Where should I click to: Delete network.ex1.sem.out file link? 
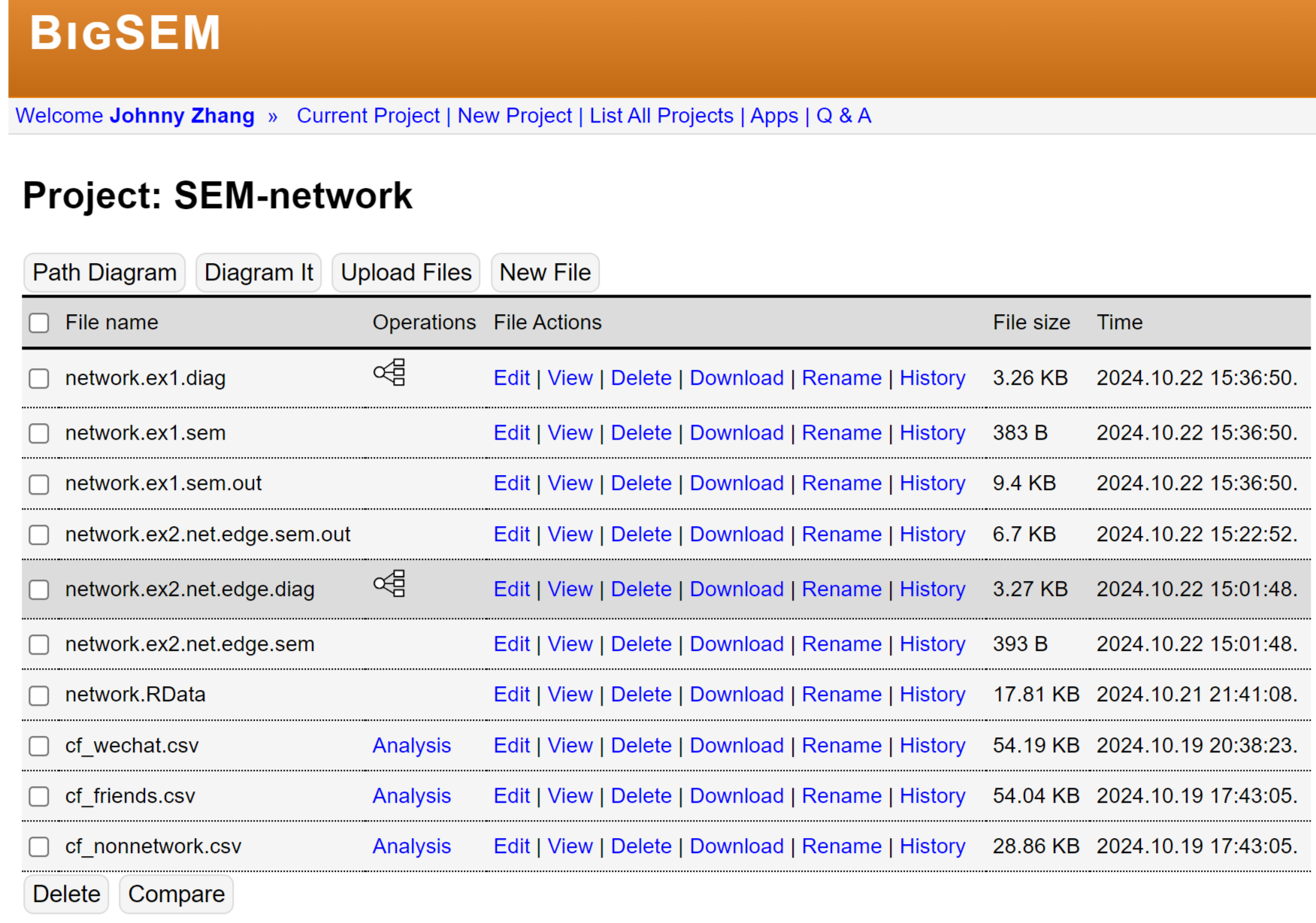641,483
